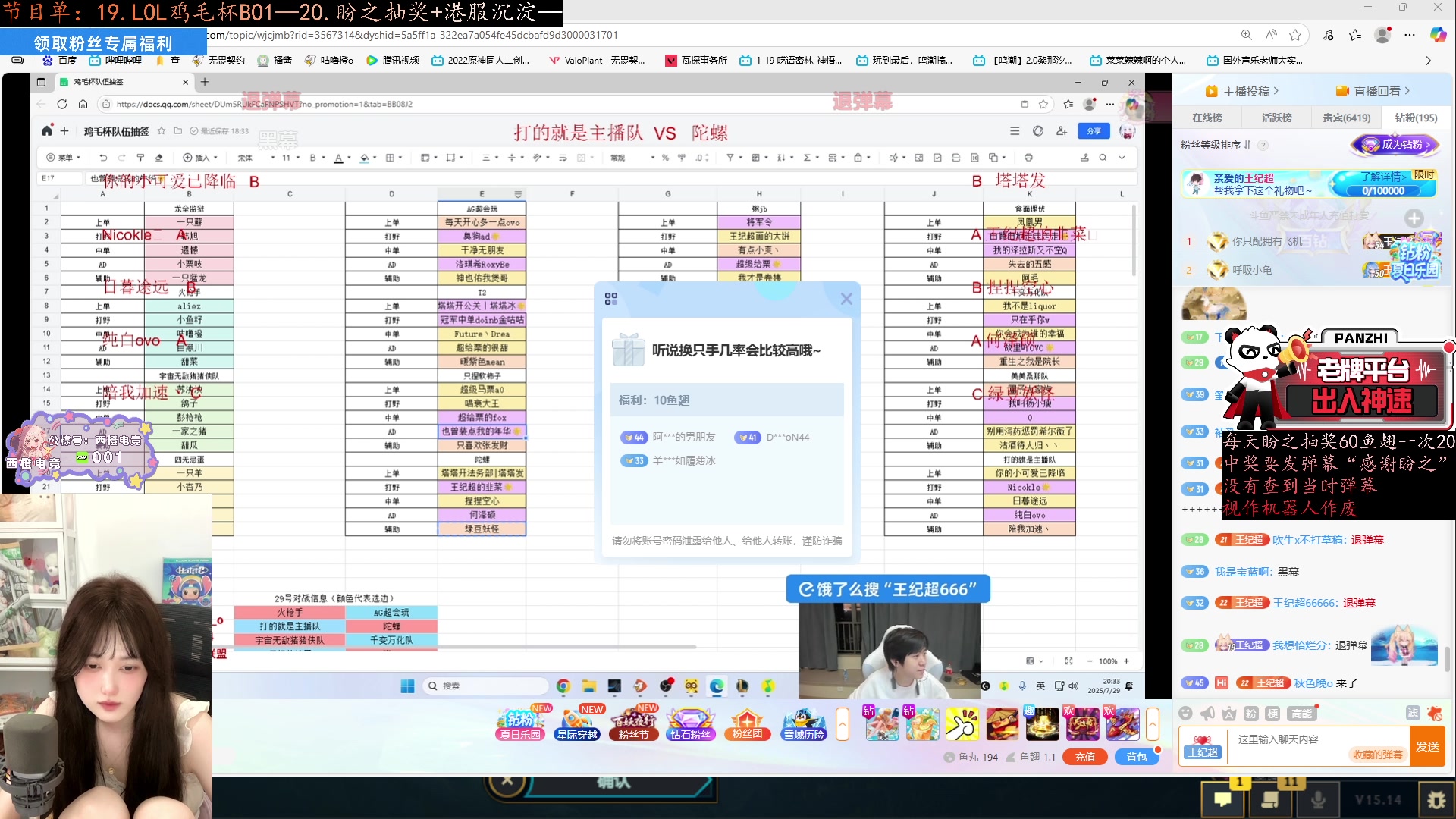1456x819 pixels.
Task: Open the 直播回看 link
Action: (x=1373, y=91)
